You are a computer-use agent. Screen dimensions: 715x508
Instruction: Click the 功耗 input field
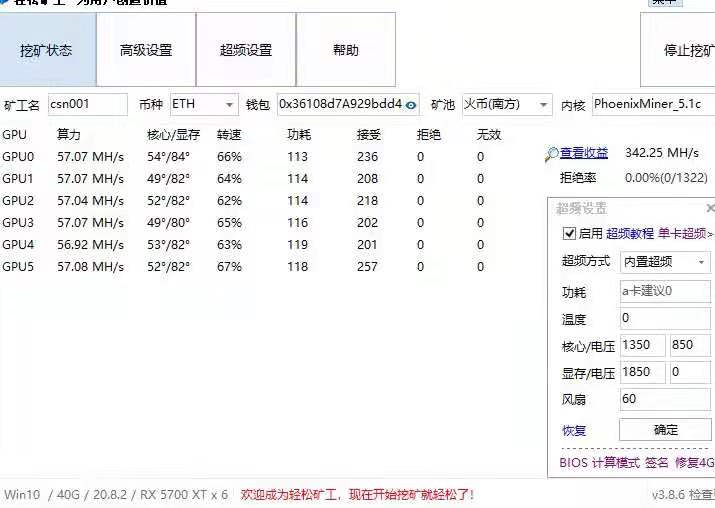point(665,291)
